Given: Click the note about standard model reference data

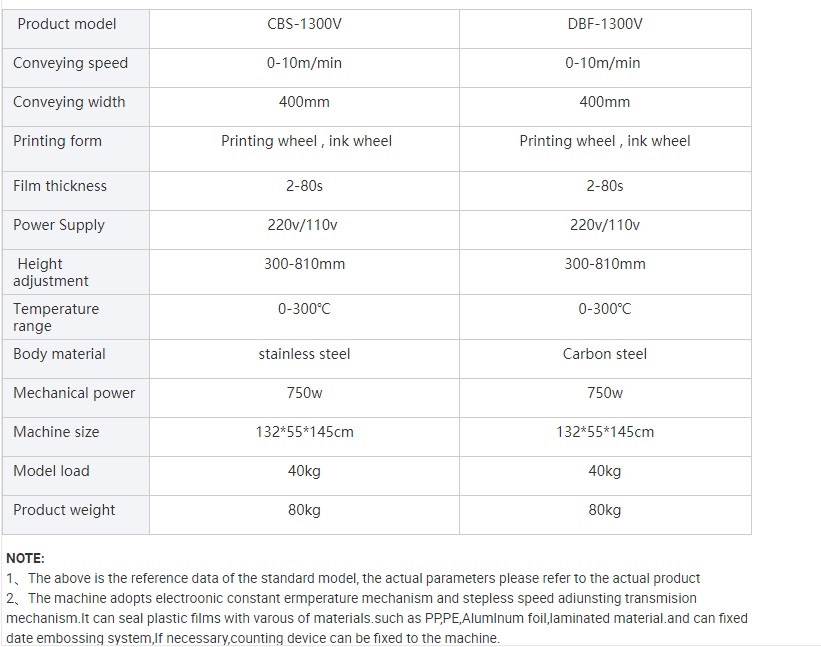Looking at the screenshot, I should point(353,578).
